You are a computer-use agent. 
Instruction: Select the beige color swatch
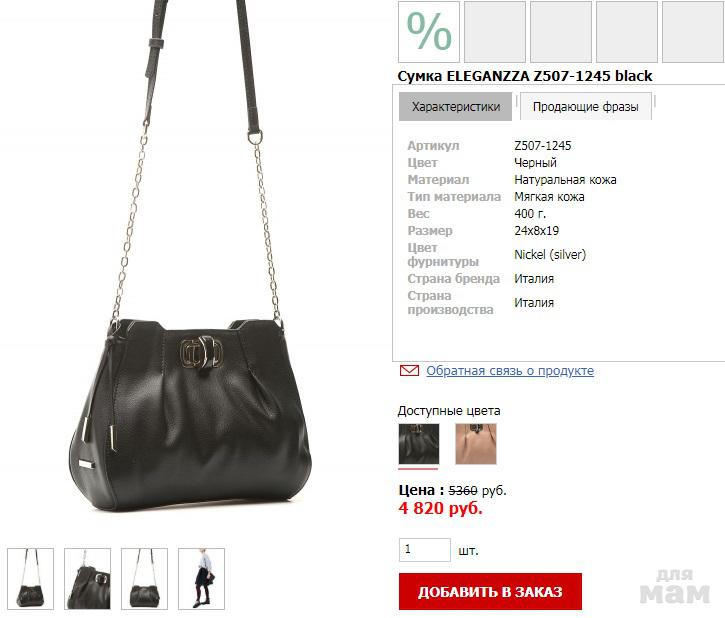tap(476, 444)
